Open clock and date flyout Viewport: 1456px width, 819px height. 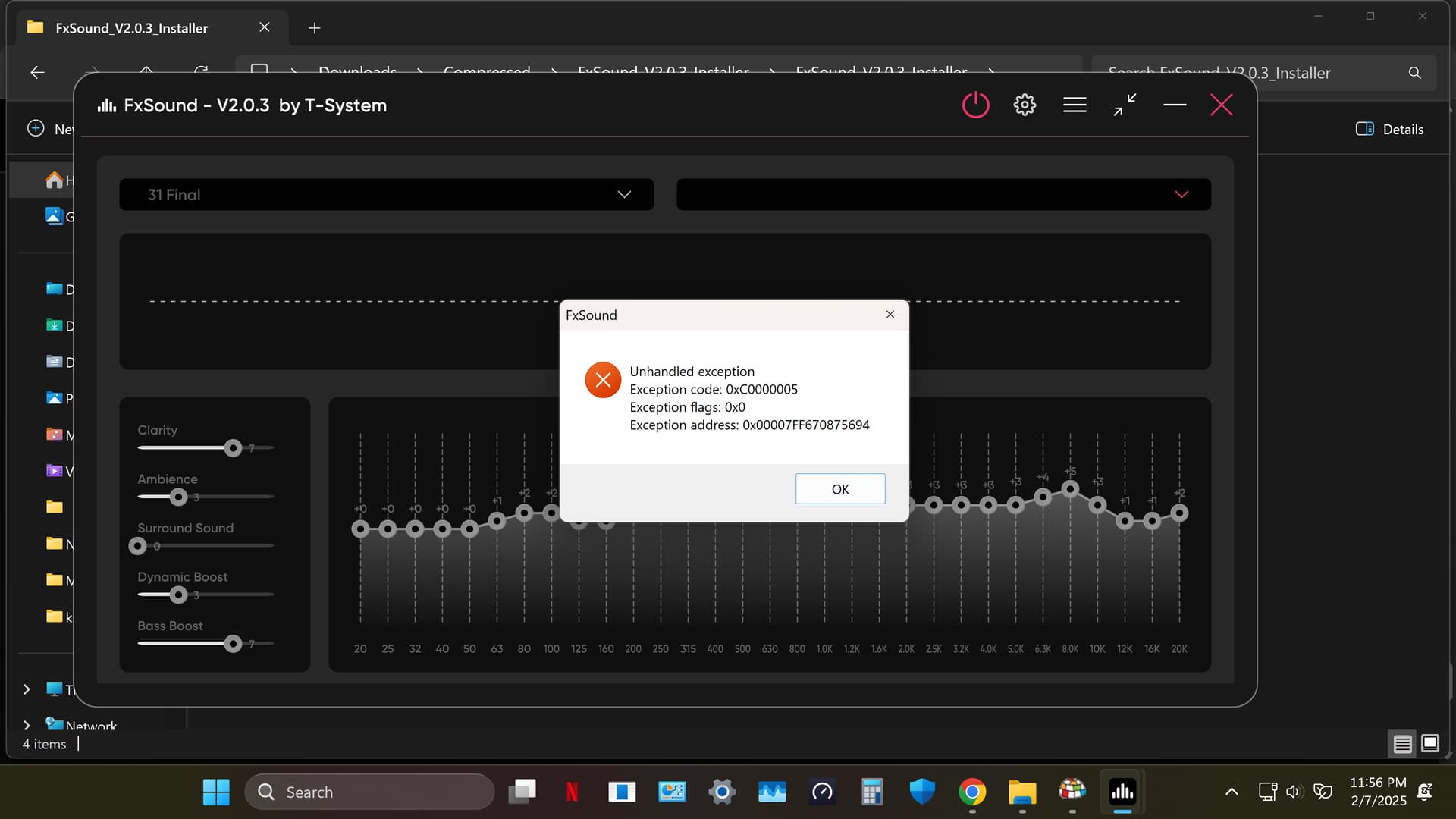point(1378,792)
